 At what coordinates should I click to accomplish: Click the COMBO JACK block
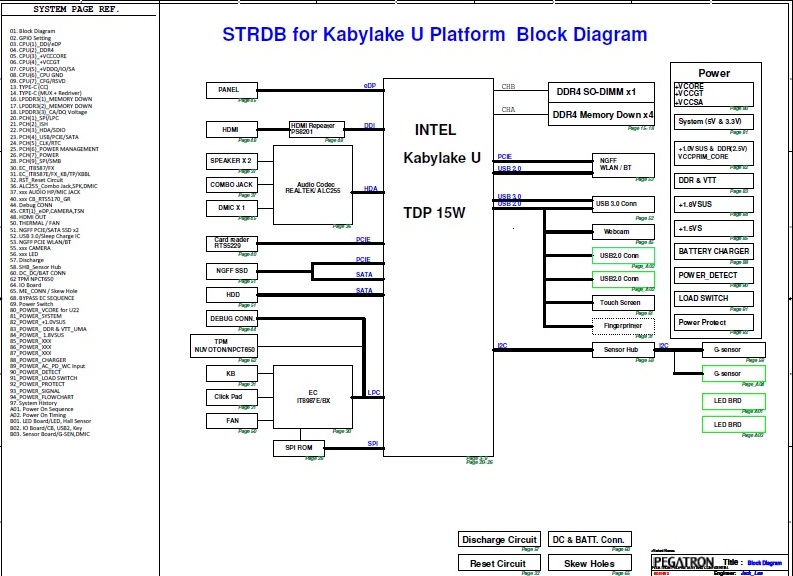point(232,185)
